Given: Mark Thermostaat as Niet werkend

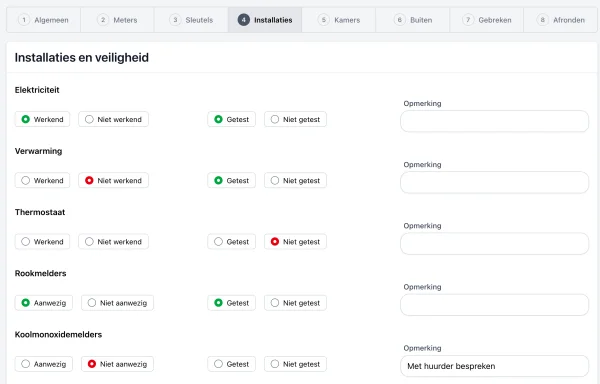Looking at the screenshot, I should pos(113,242).
